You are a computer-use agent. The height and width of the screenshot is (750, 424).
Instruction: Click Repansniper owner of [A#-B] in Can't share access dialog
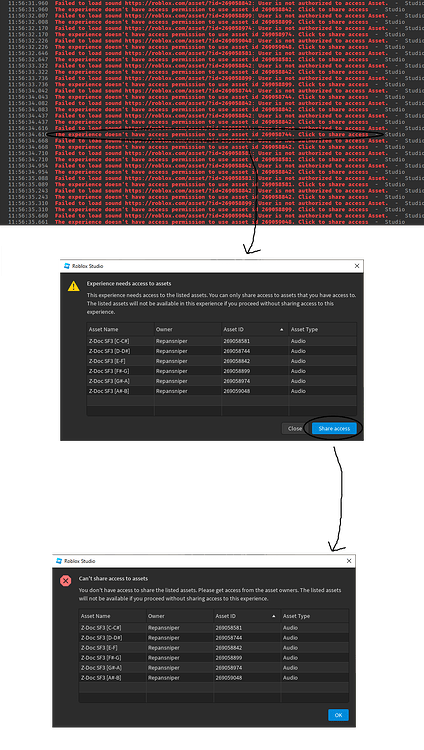164,678
